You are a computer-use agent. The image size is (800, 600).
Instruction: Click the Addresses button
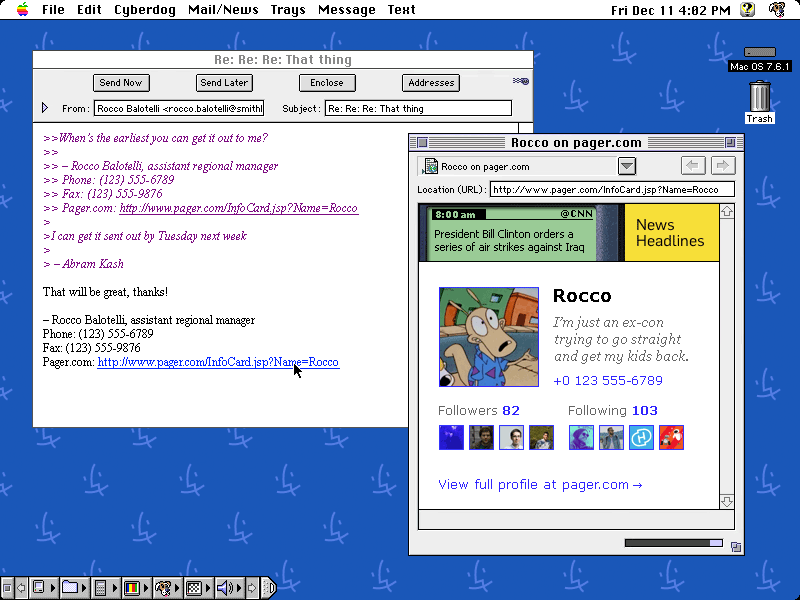click(x=431, y=83)
